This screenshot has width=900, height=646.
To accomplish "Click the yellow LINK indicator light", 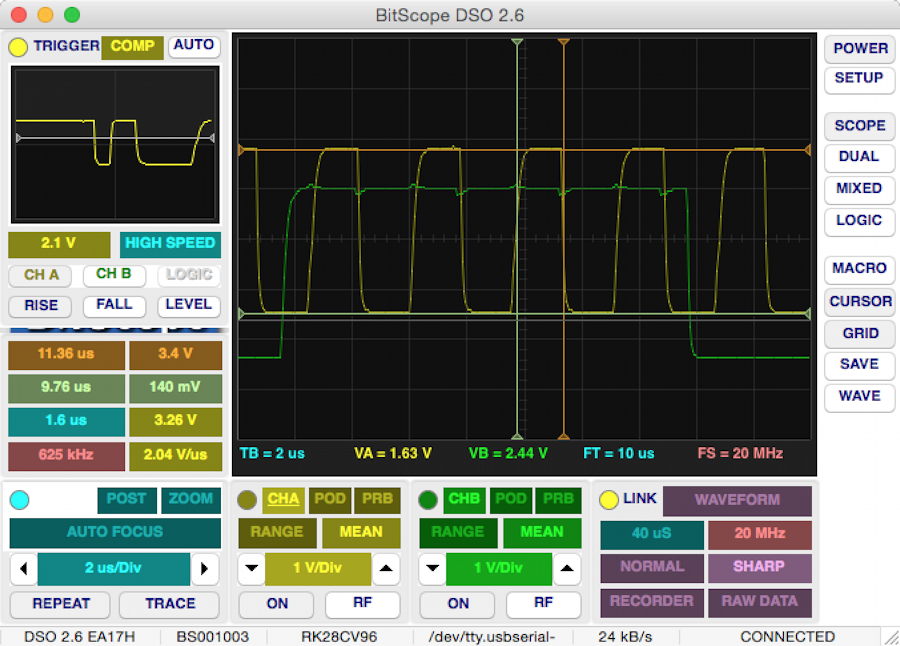I will pyautogui.click(x=608, y=500).
